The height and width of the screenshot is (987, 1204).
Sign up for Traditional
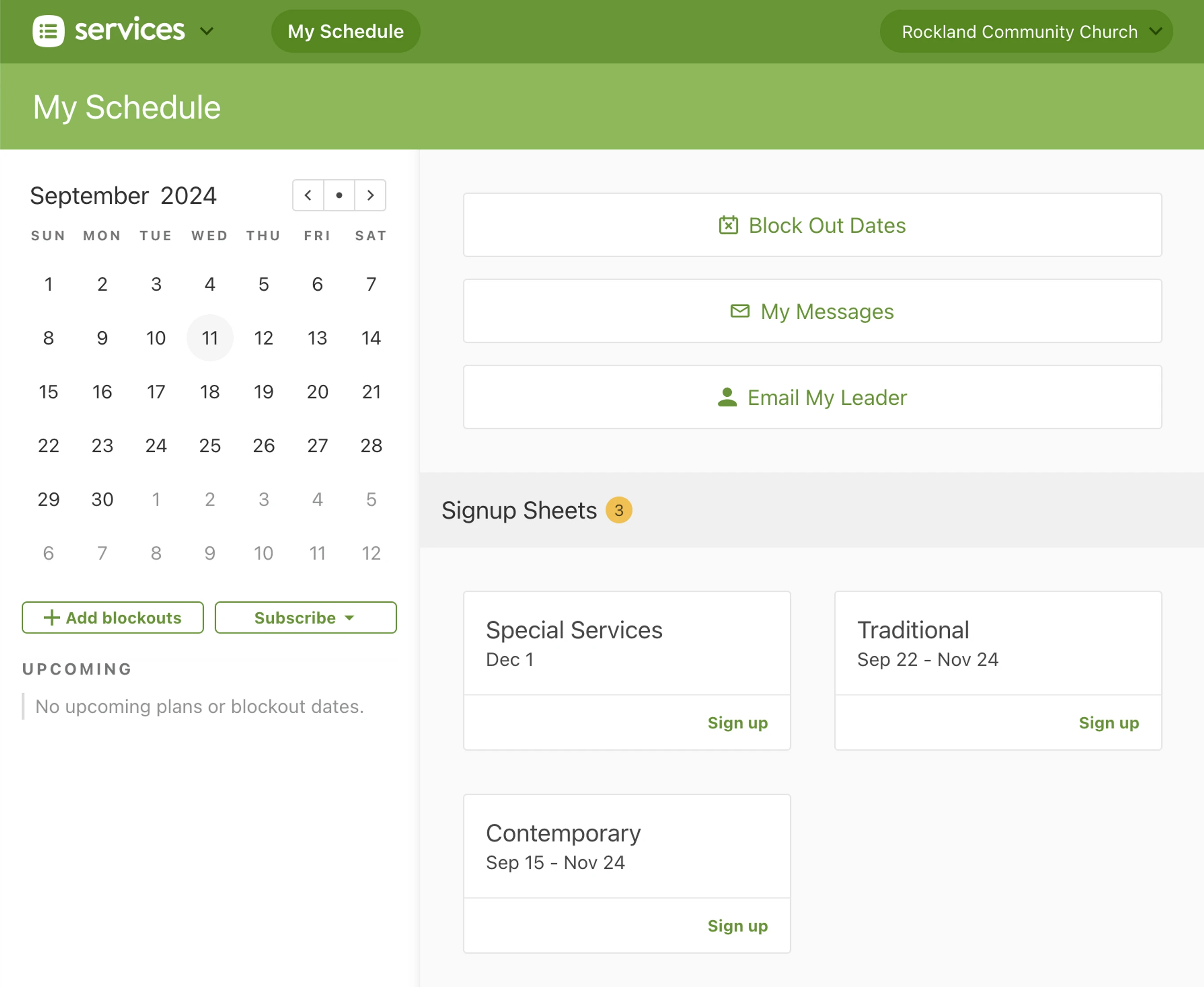click(1109, 723)
